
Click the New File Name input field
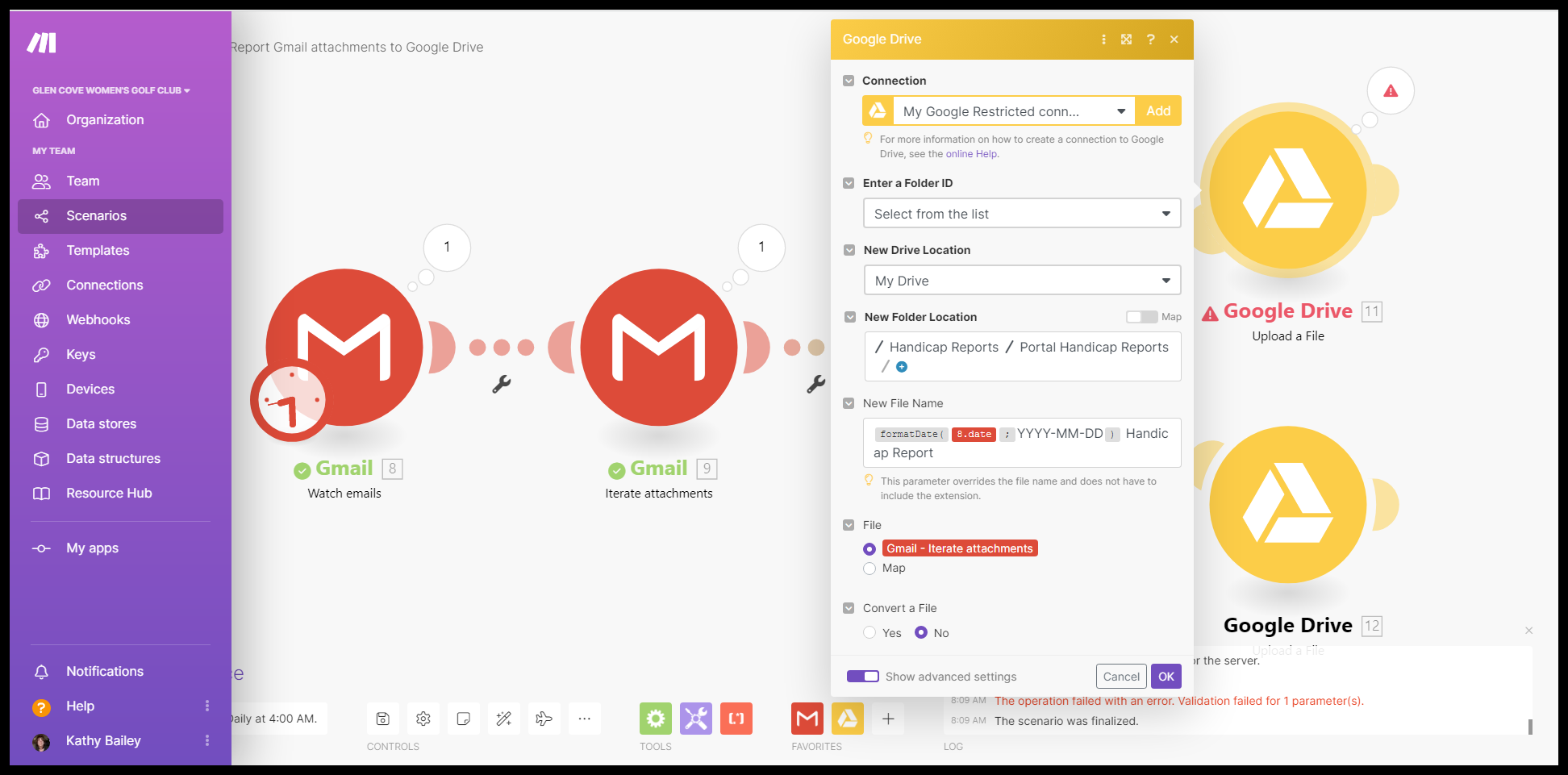pos(1022,443)
